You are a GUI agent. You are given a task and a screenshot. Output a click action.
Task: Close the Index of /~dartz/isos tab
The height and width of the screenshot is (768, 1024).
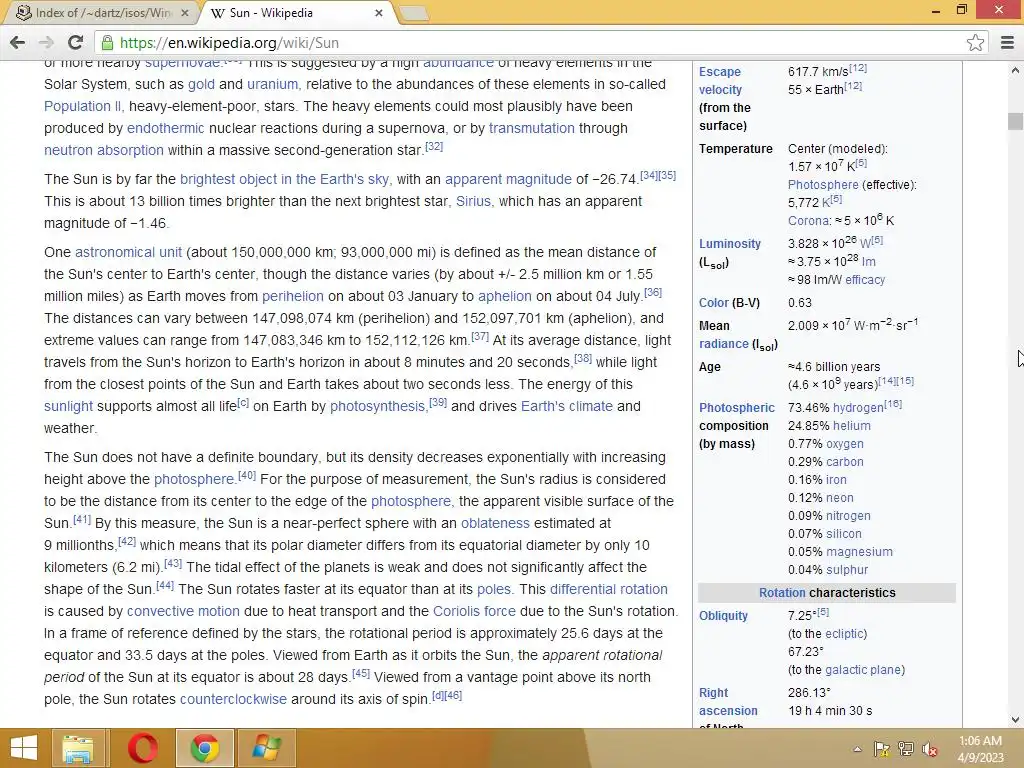[x=185, y=13]
